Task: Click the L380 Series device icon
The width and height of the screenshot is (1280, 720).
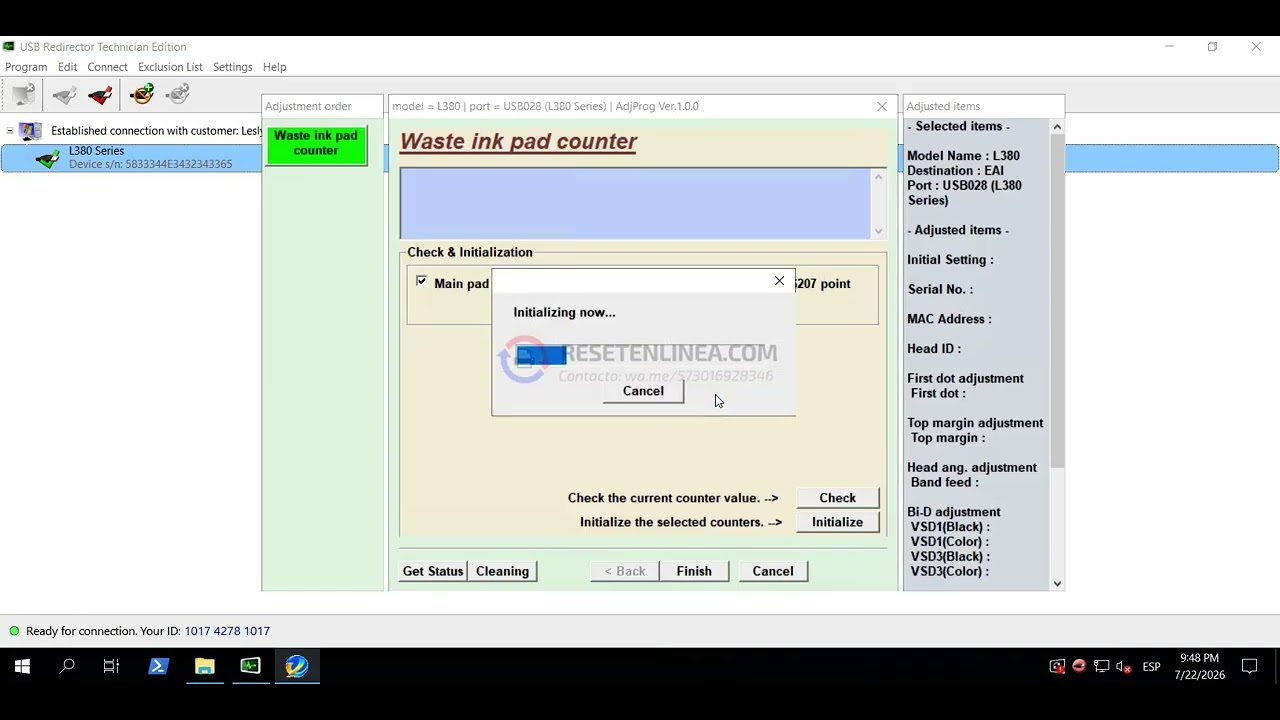Action: pos(47,158)
